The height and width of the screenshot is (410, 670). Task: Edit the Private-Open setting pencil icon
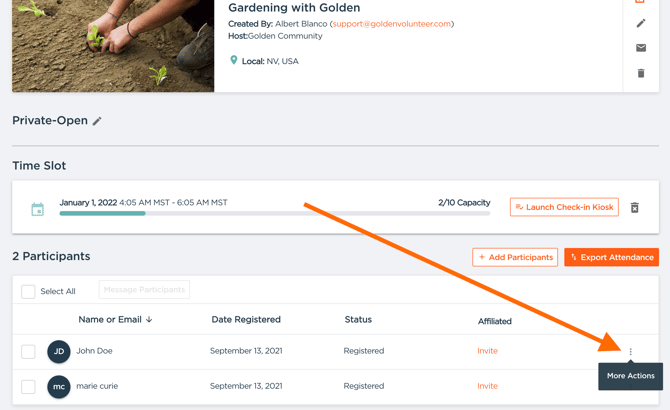pyautogui.click(x=97, y=121)
